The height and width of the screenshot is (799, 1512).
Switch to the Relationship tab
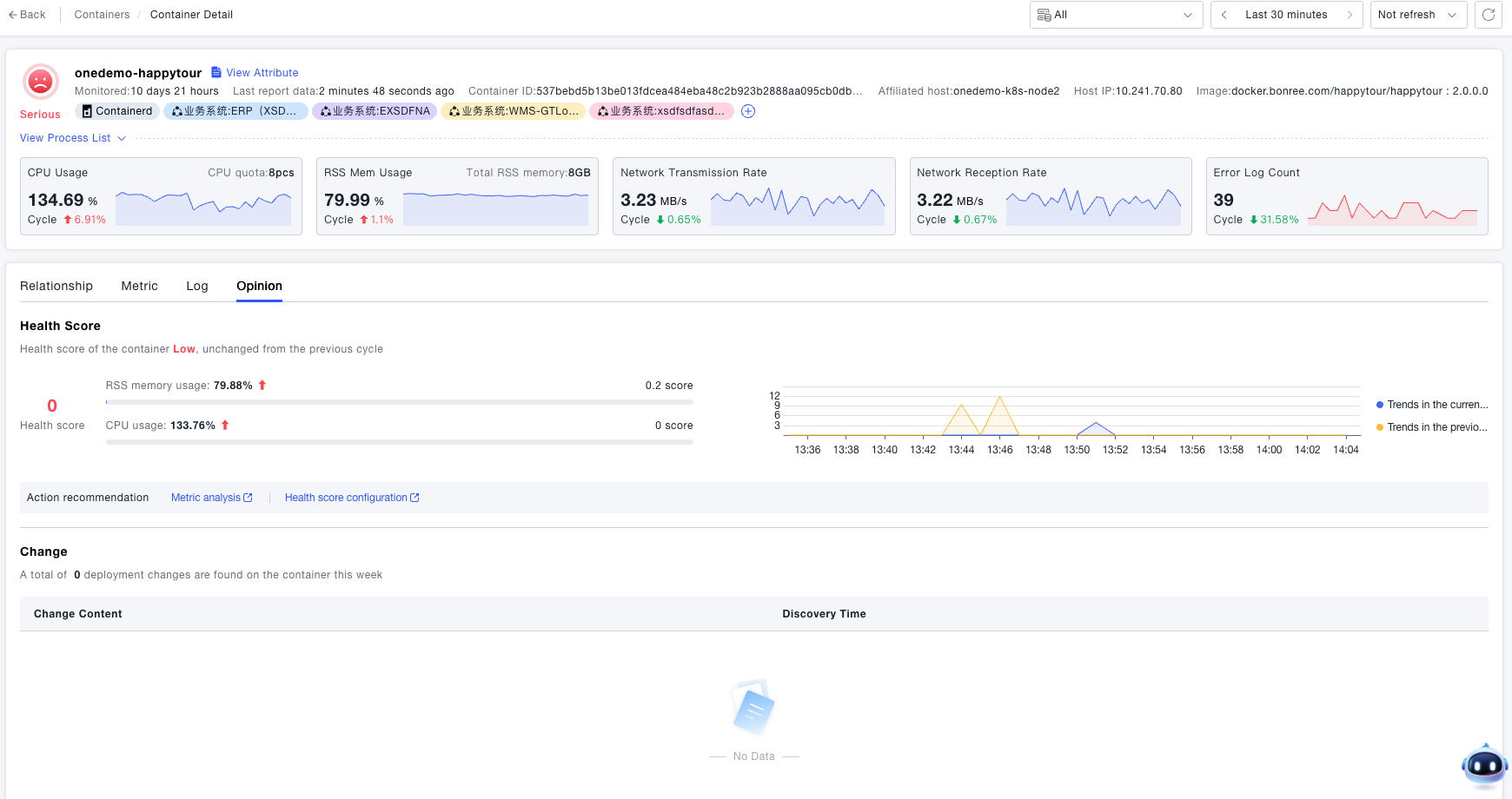click(56, 286)
